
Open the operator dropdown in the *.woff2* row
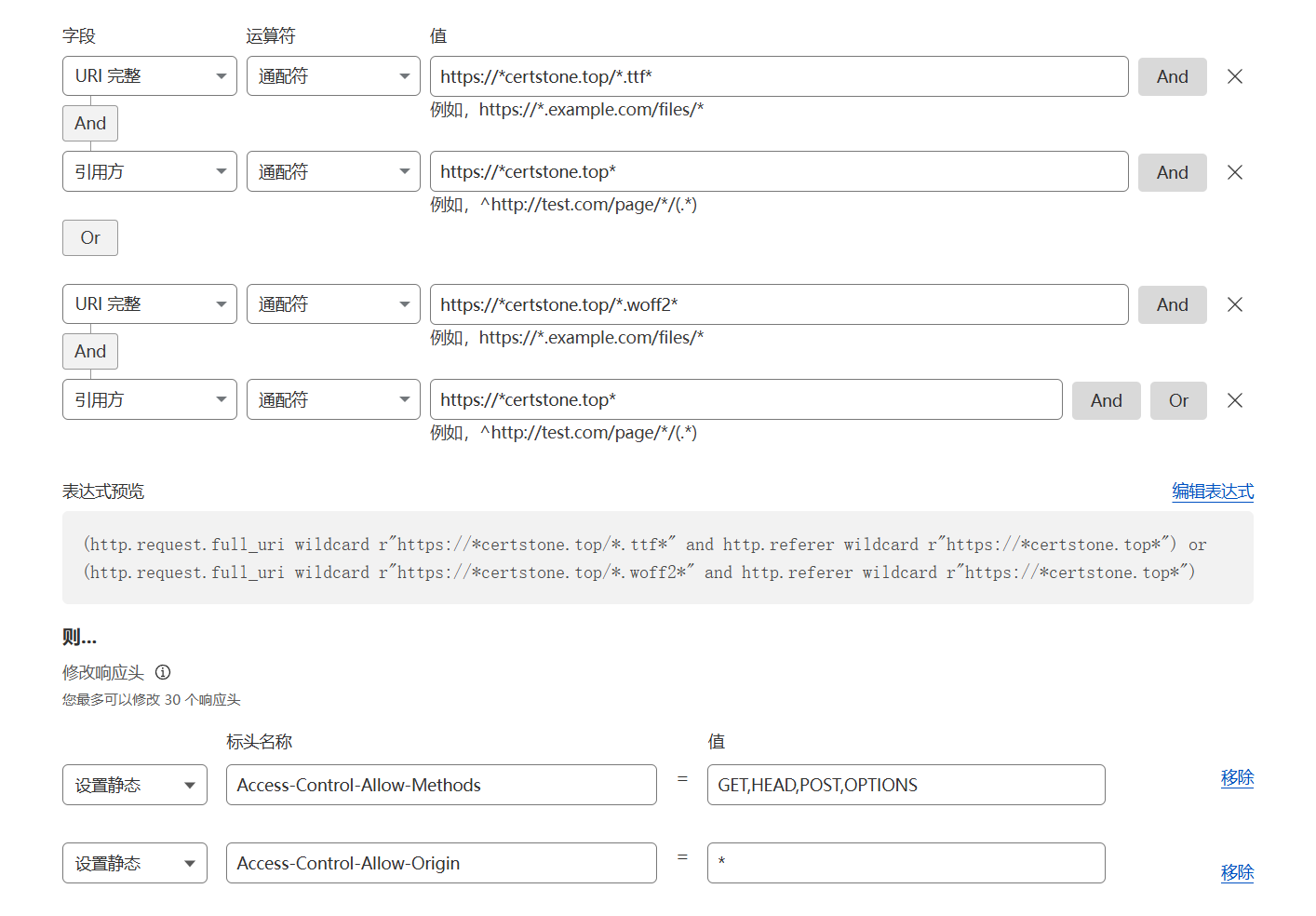coord(332,304)
